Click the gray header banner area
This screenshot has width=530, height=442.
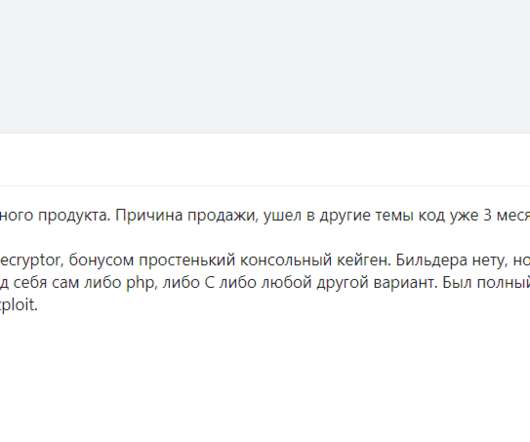pyautogui.click(x=265, y=66)
